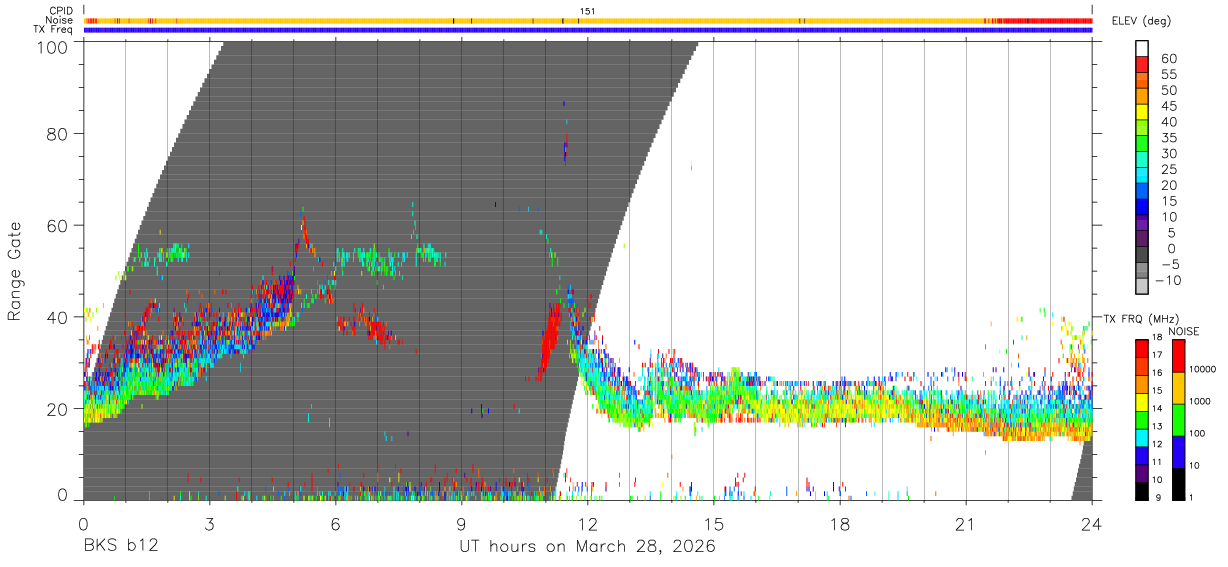Screen dimensions: 1228x567
Task: Click the black 9–10 segment of TX FRQ colorbar
Action: 1142,491
